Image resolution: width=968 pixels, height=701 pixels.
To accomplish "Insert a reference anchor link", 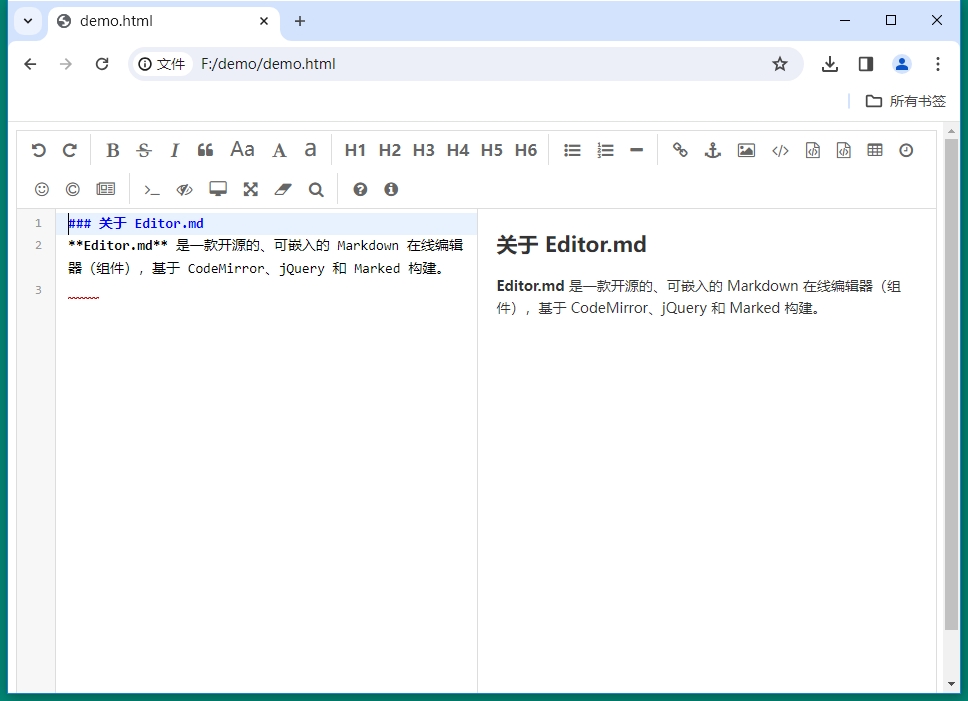I will [713, 150].
